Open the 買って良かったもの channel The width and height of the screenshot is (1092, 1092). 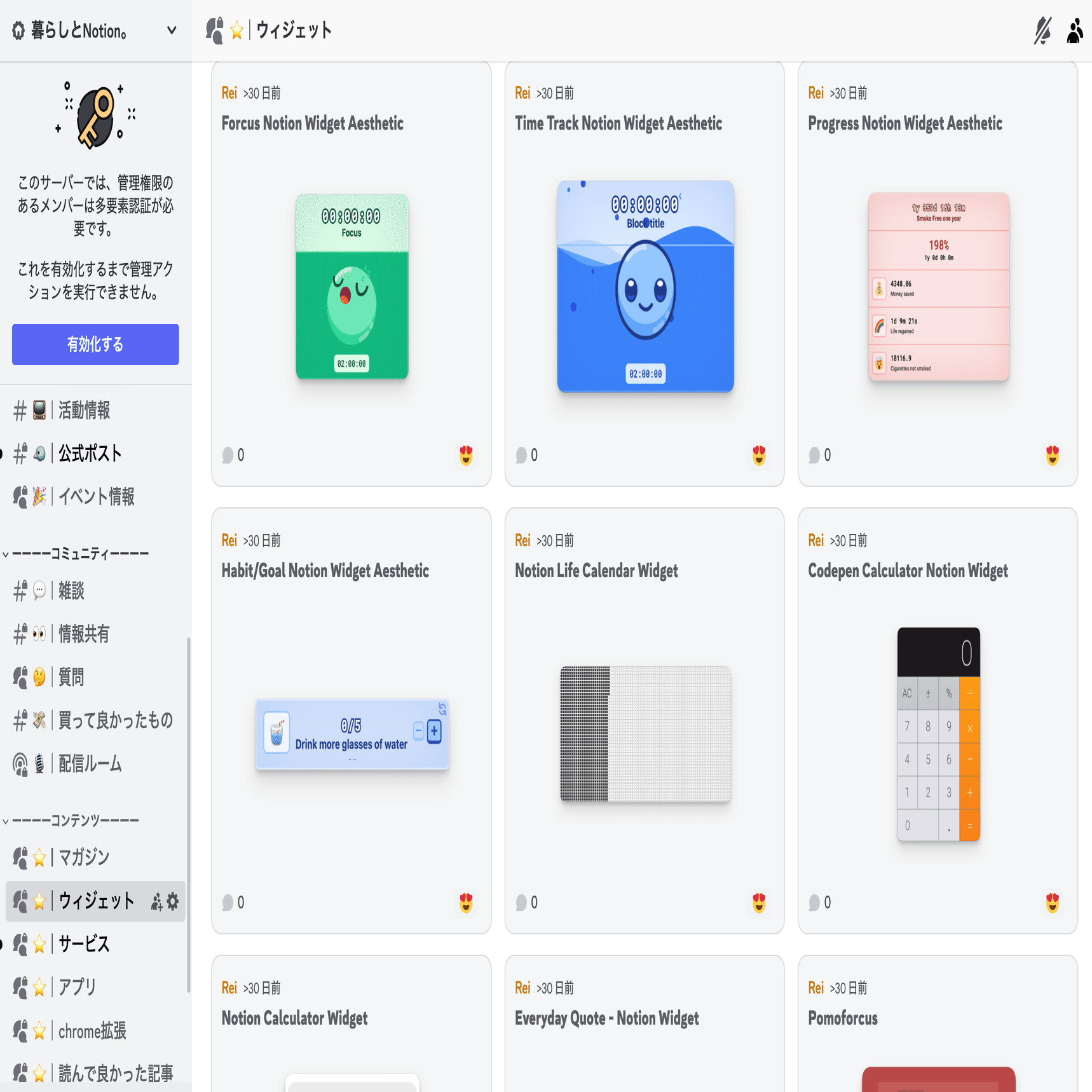tap(95, 721)
